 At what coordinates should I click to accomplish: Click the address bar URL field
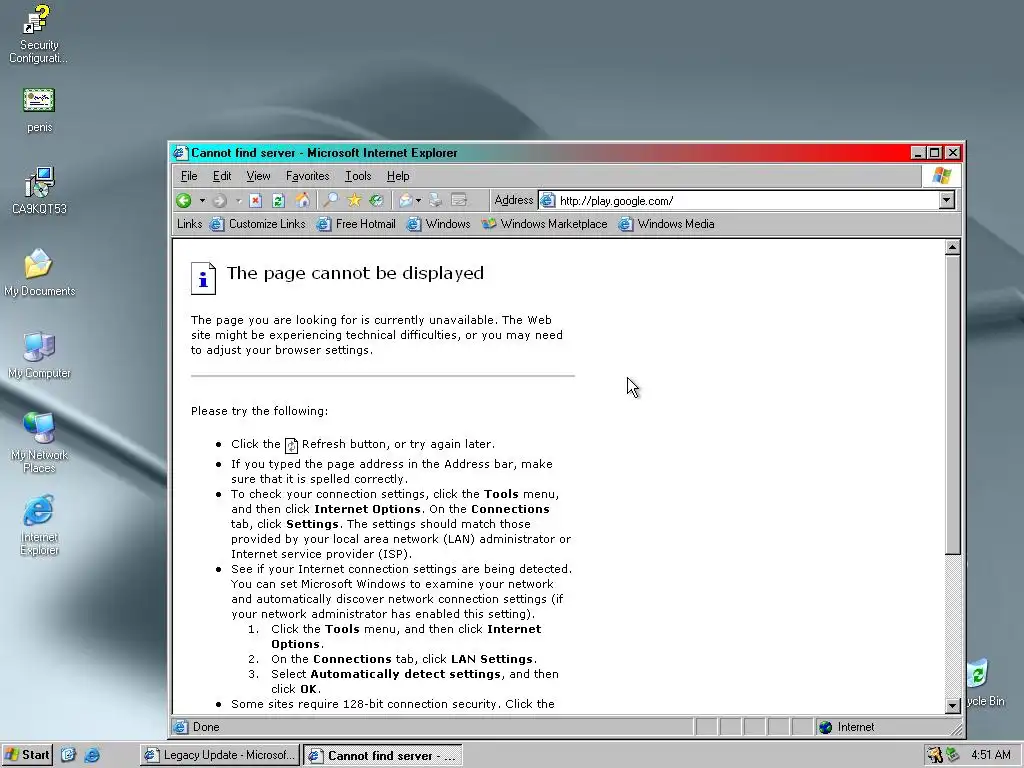point(748,200)
